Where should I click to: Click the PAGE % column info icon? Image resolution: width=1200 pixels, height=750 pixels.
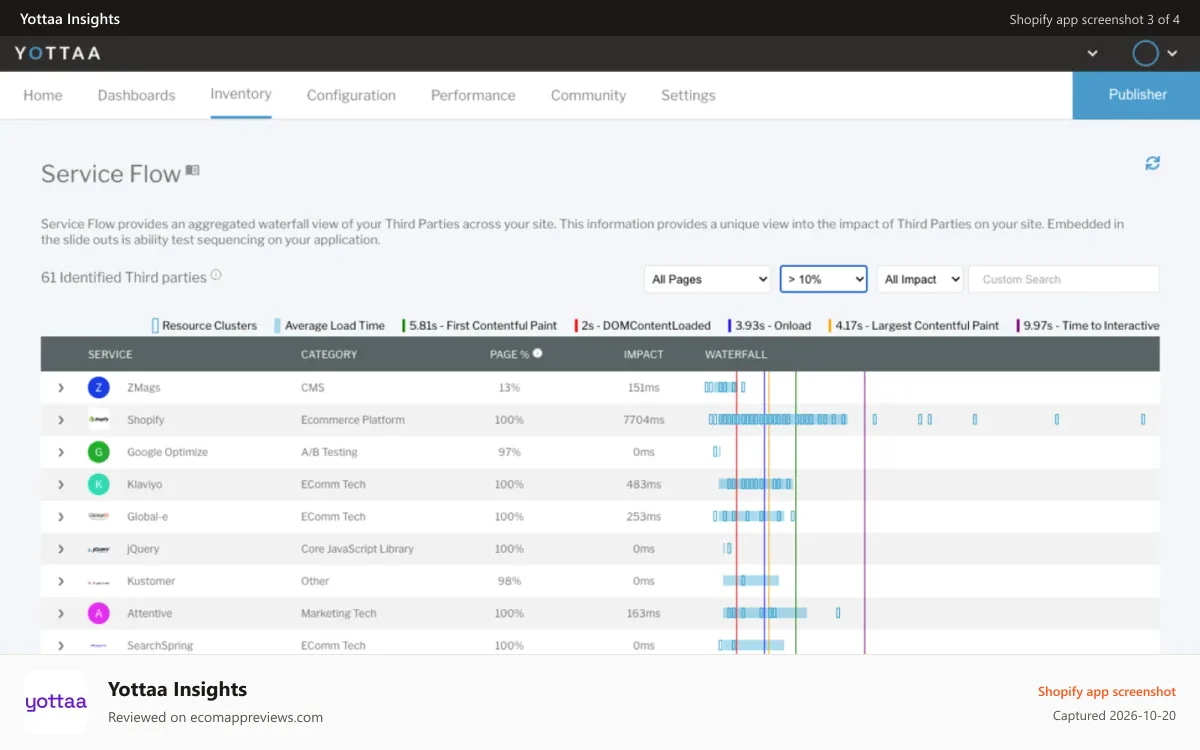tap(538, 353)
